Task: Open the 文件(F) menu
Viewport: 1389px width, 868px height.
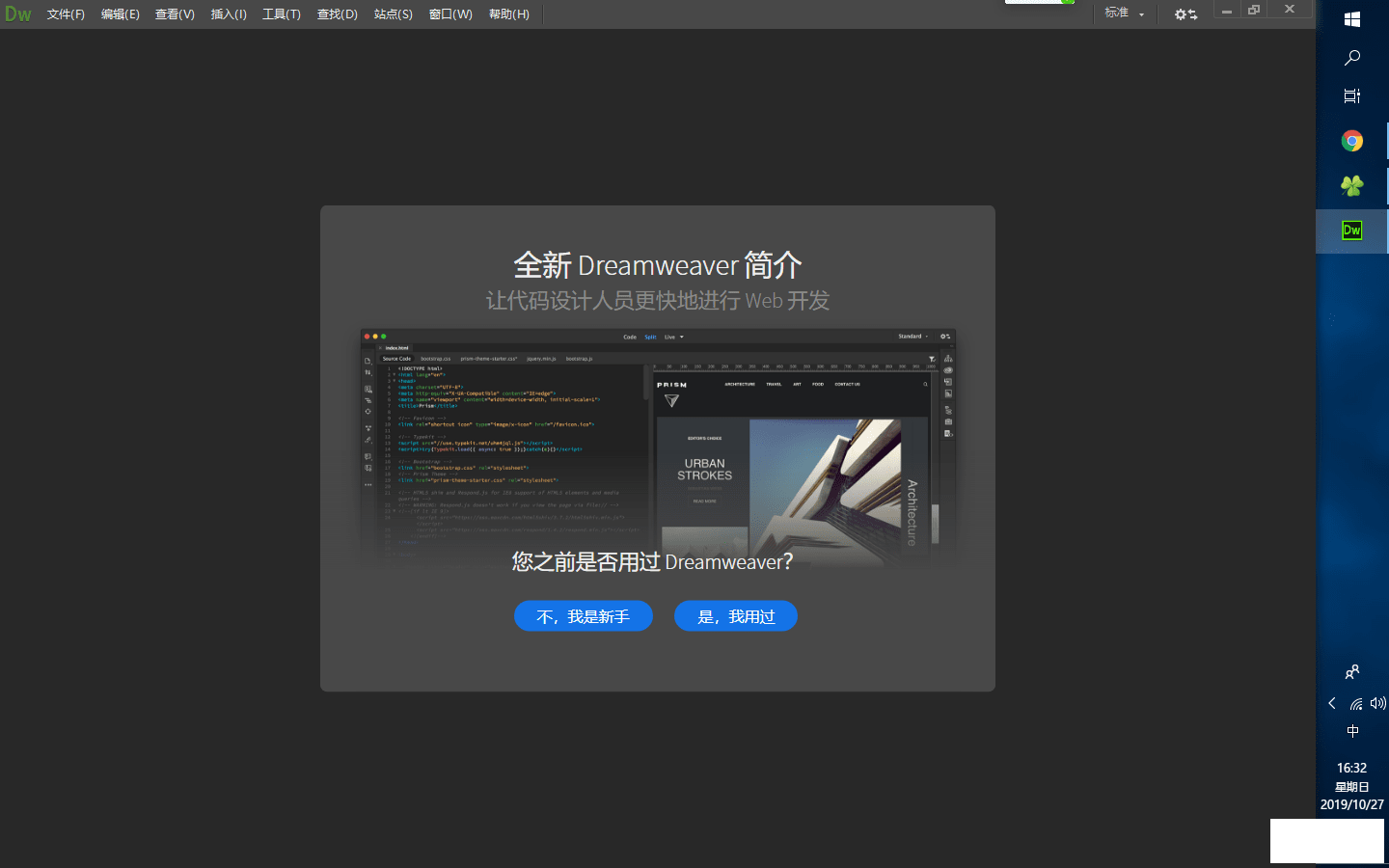Action: 66,14
